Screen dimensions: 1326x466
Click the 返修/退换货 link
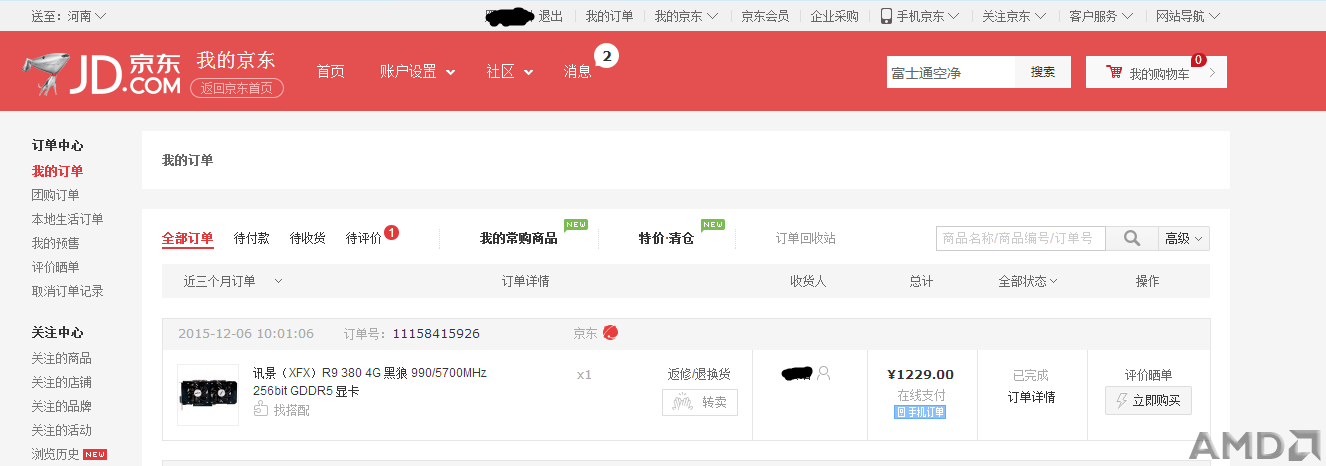coord(700,374)
